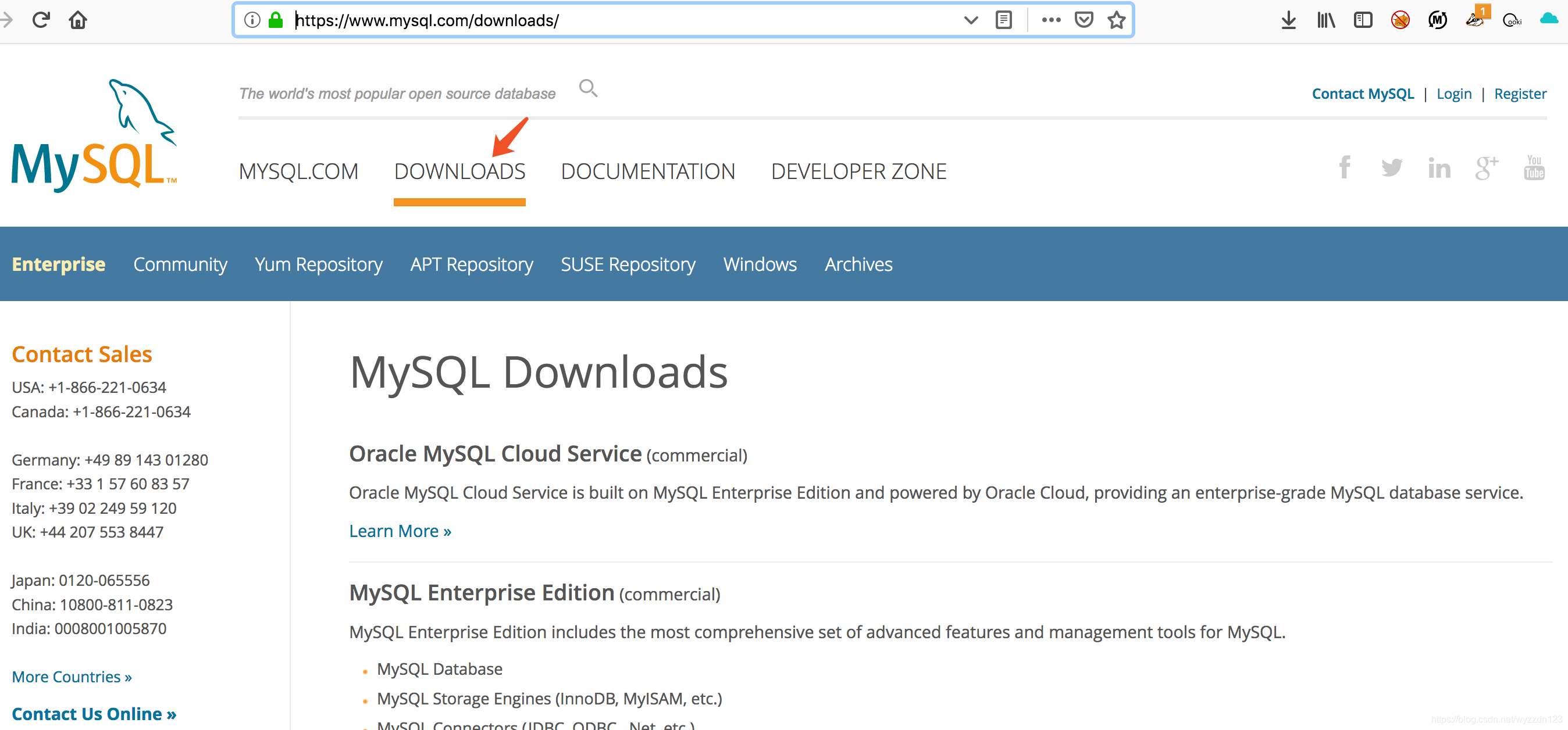The height and width of the screenshot is (730, 1568).
Task: Click the Contact MySQL link
Action: [1363, 94]
